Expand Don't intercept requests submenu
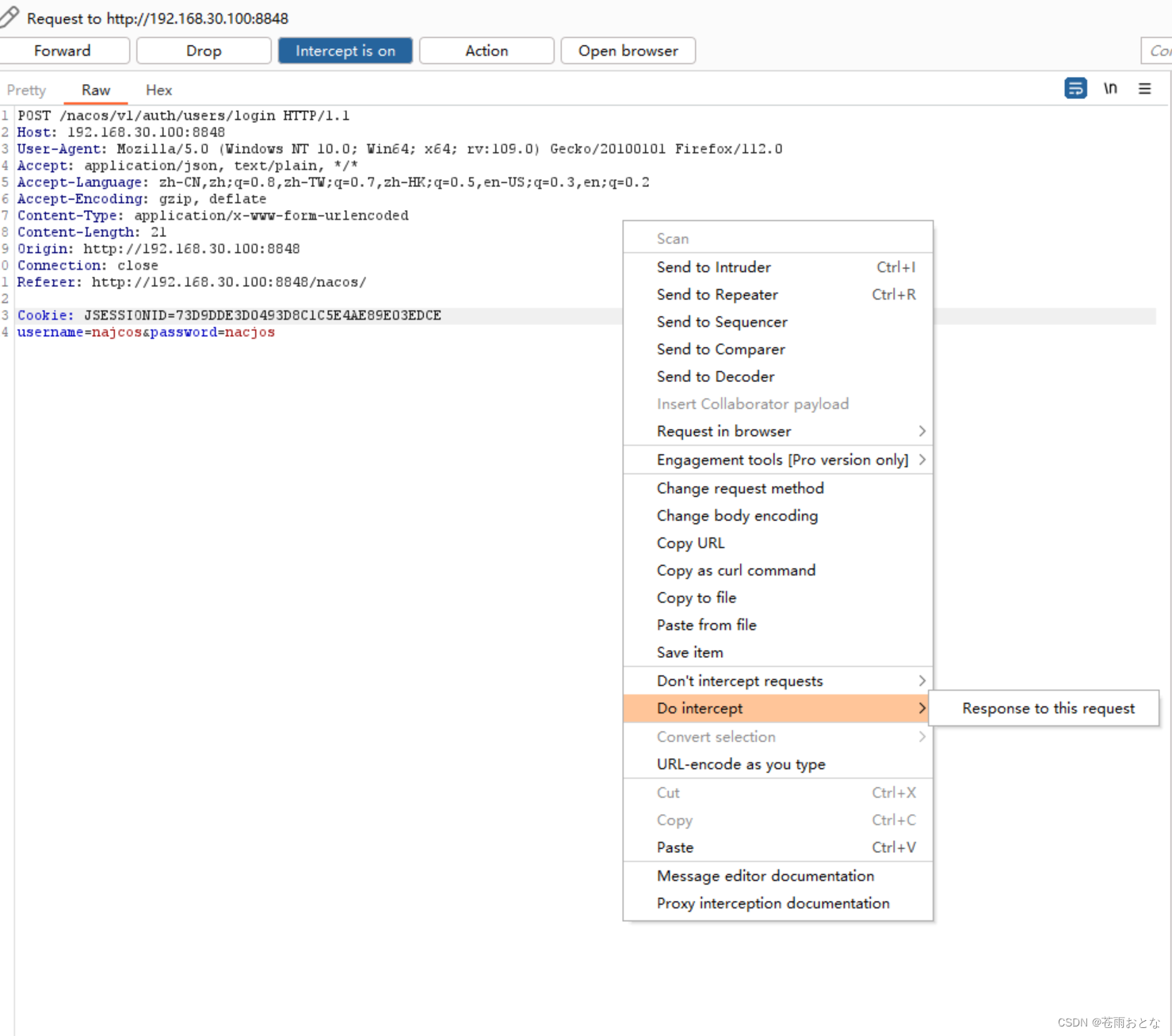The width and height of the screenshot is (1172, 1036). pos(778,681)
